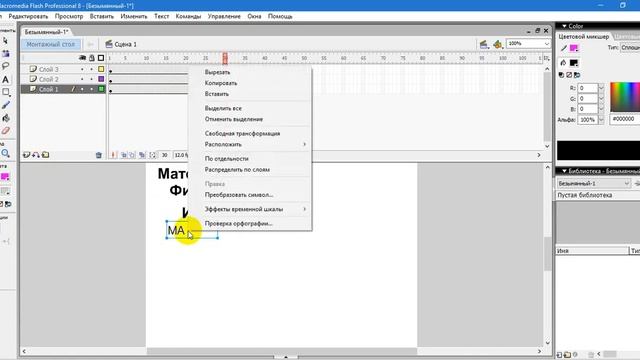Image resolution: width=640 pixels, height=360 pixels.
Task: Click the Delete Layer trash icon
Action: 98,155
